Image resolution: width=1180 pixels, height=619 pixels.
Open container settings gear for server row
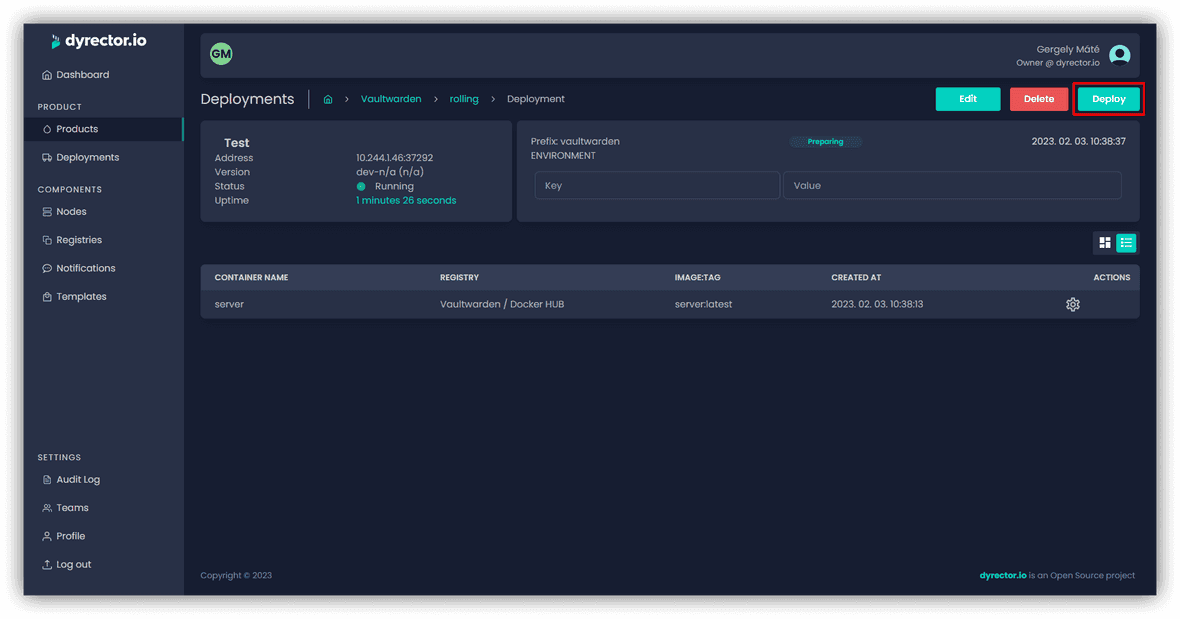click(x=1073, y=304)
